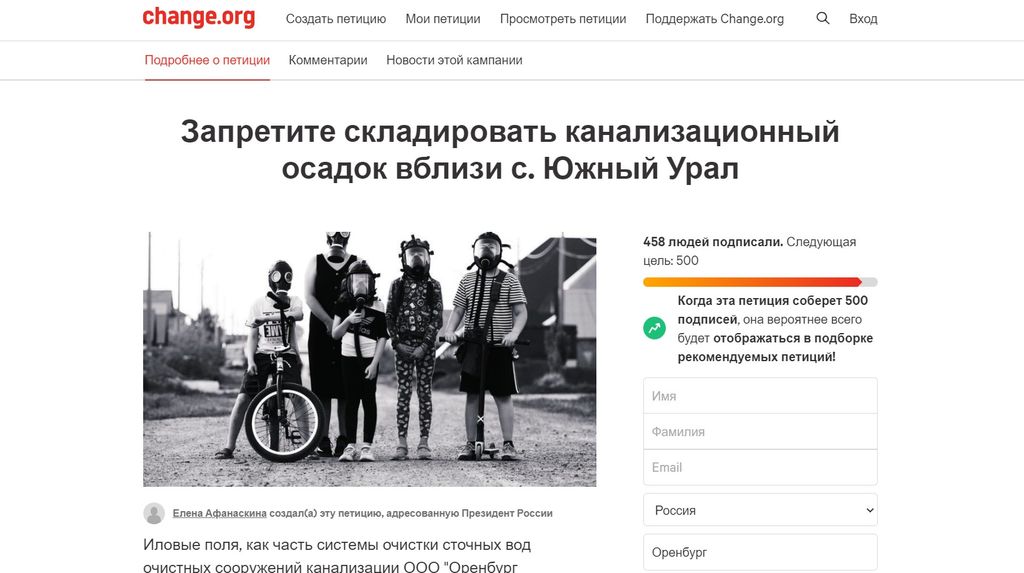Focus the Фамилия input field
1024x573 pixels.
click(760, 431)
